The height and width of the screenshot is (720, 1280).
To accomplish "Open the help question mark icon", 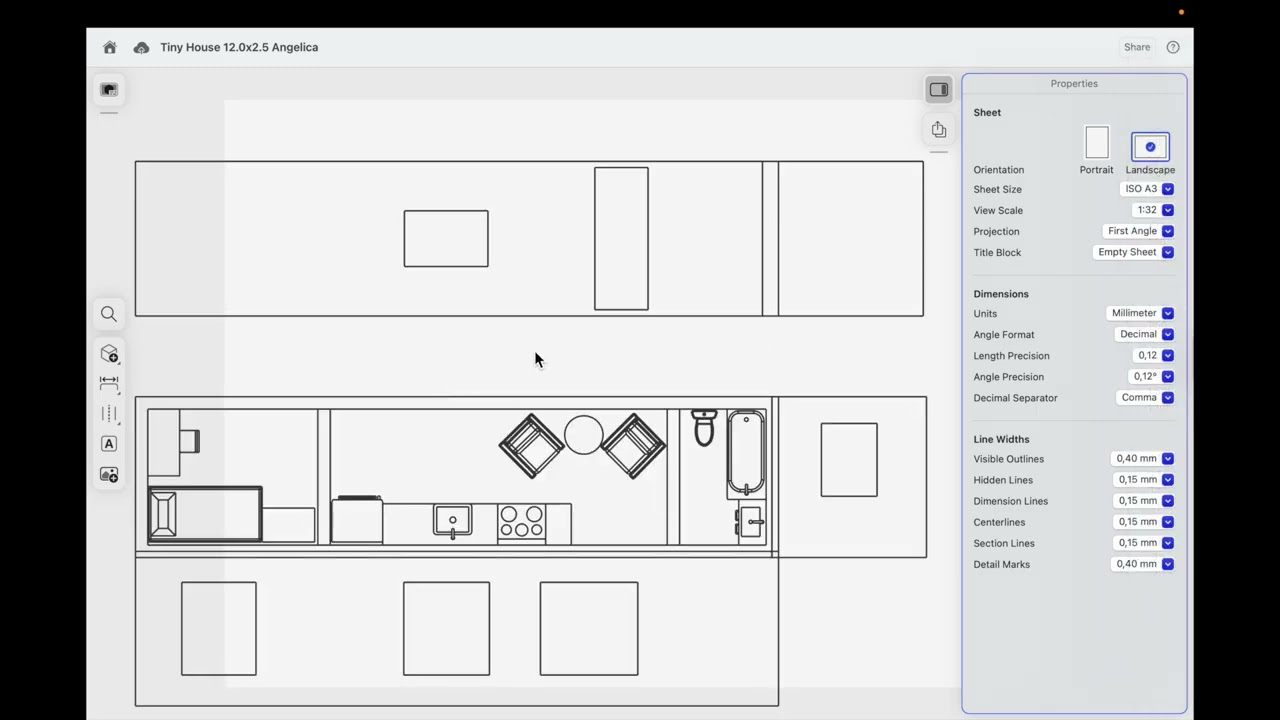I will click(1173, 47).
